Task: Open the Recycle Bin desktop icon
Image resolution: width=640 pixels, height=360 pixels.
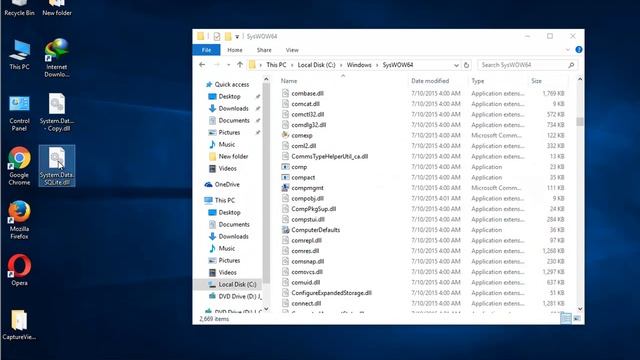Action: pos(19,8)
